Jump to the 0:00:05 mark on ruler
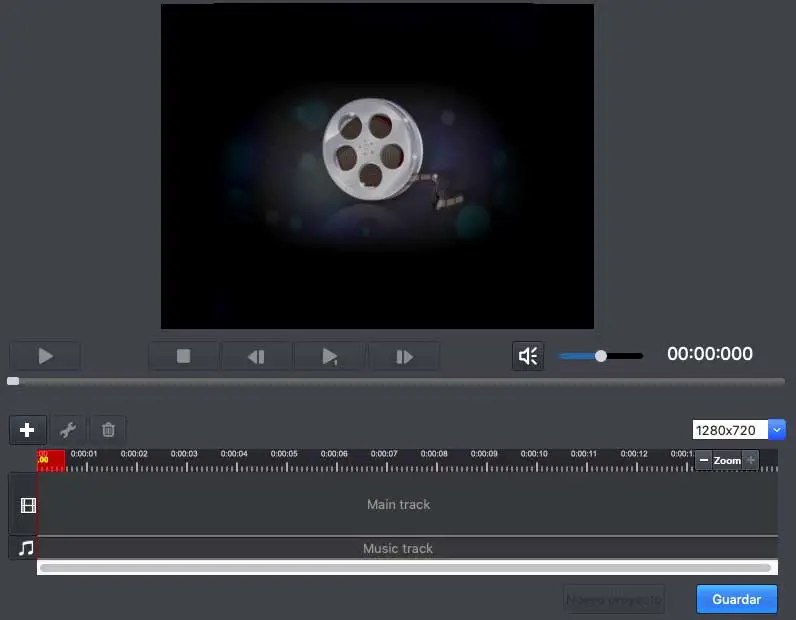The image size is (796, 620). pos(284,453)
